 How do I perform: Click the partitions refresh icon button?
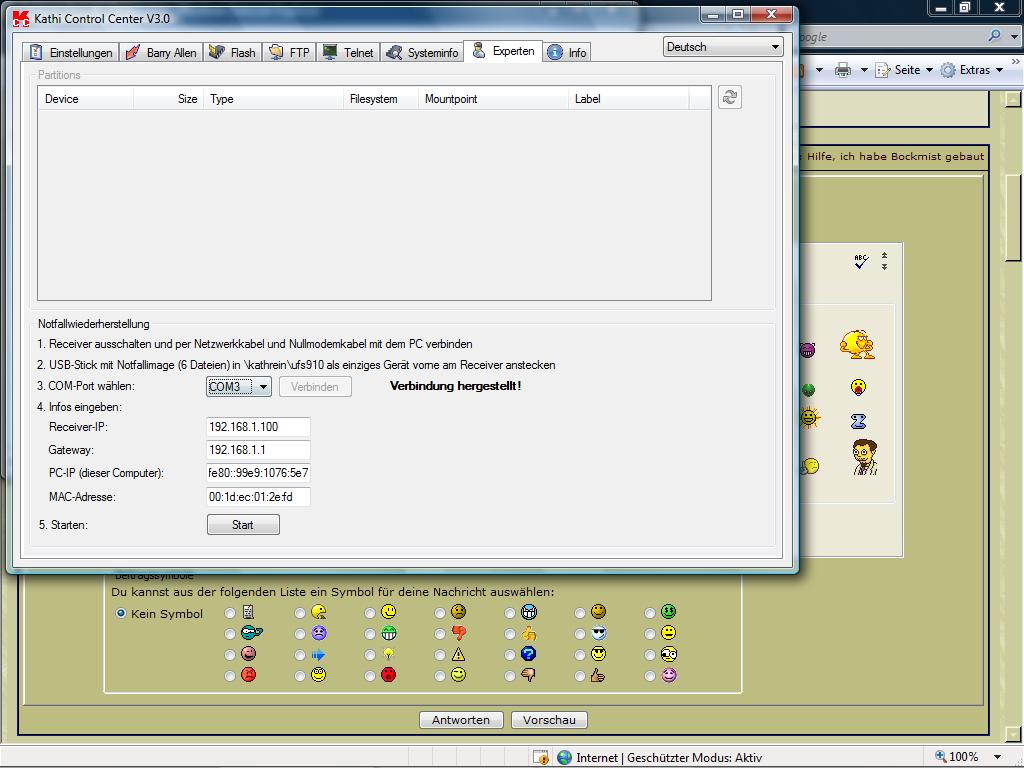(730, 97)
